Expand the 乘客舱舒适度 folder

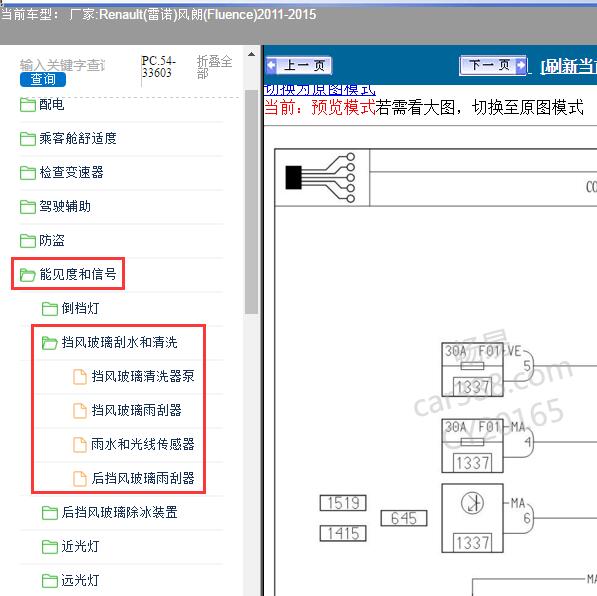(x=78, y=138)
